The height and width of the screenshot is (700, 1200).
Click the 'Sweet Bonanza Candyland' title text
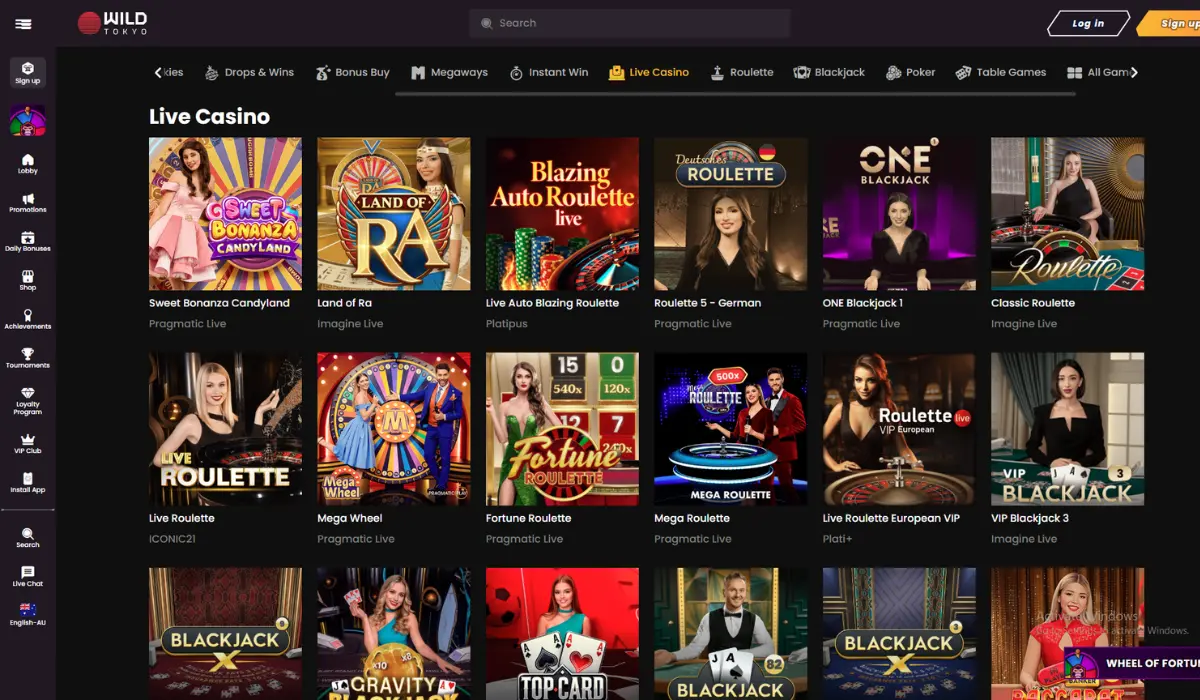tap(219, 303)
